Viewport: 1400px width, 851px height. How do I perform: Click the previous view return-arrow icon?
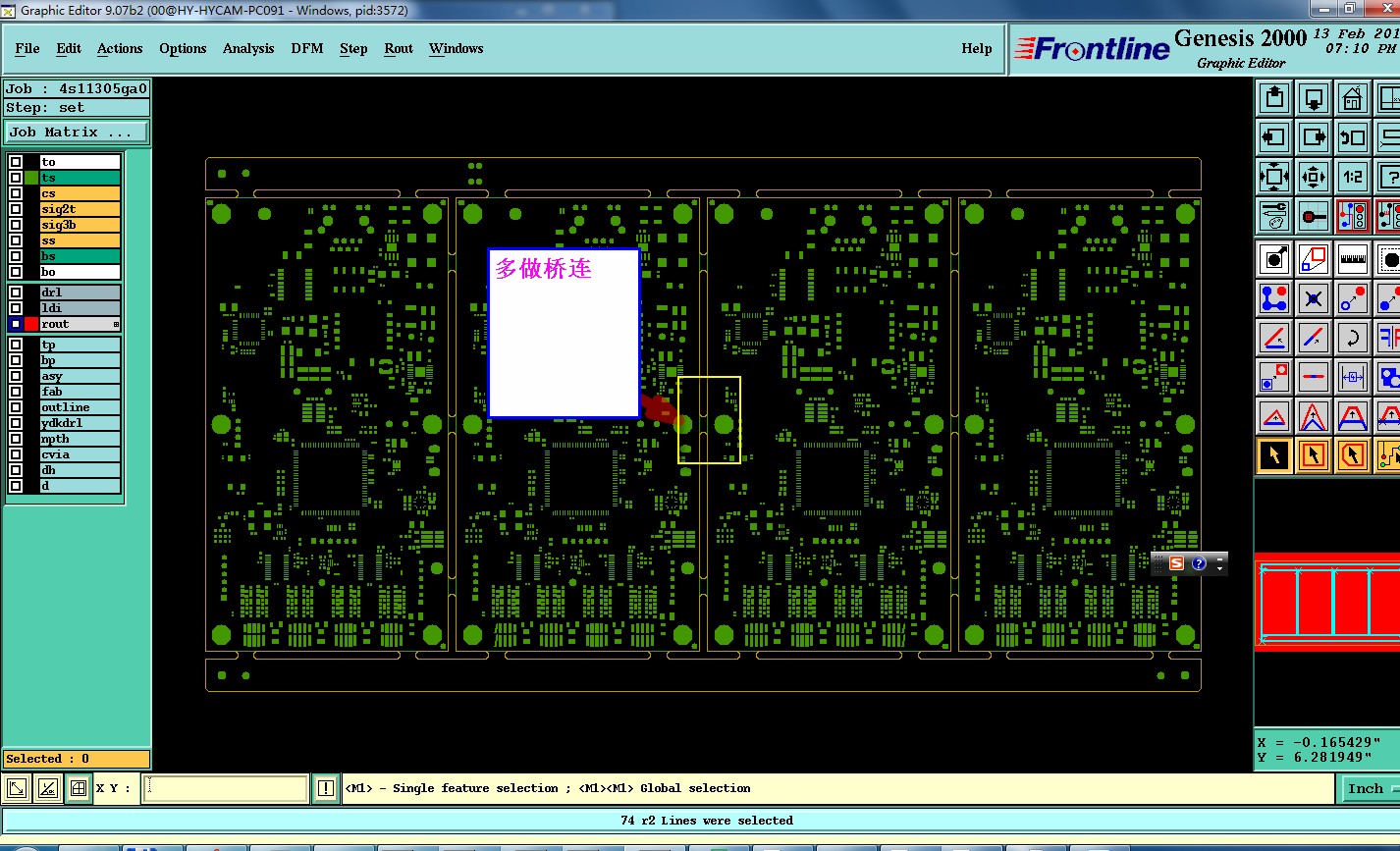(1353, 137)
